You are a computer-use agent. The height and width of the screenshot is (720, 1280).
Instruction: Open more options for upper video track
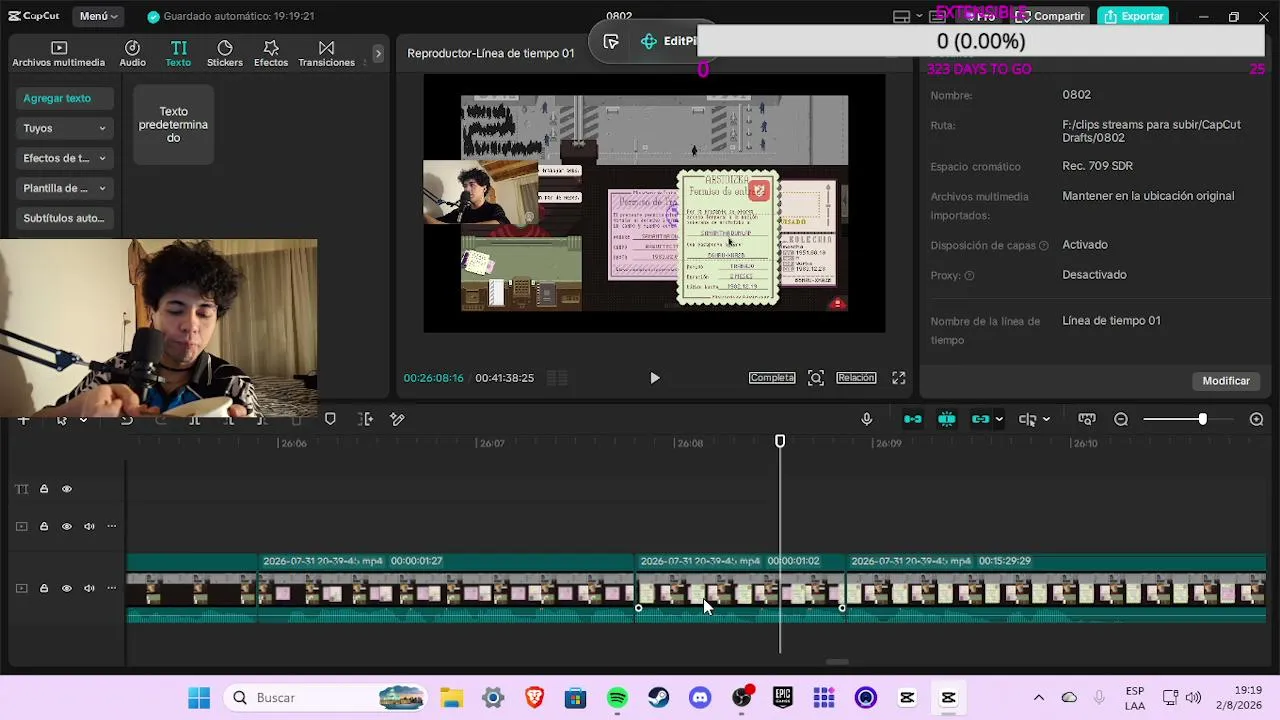point(112,526)
